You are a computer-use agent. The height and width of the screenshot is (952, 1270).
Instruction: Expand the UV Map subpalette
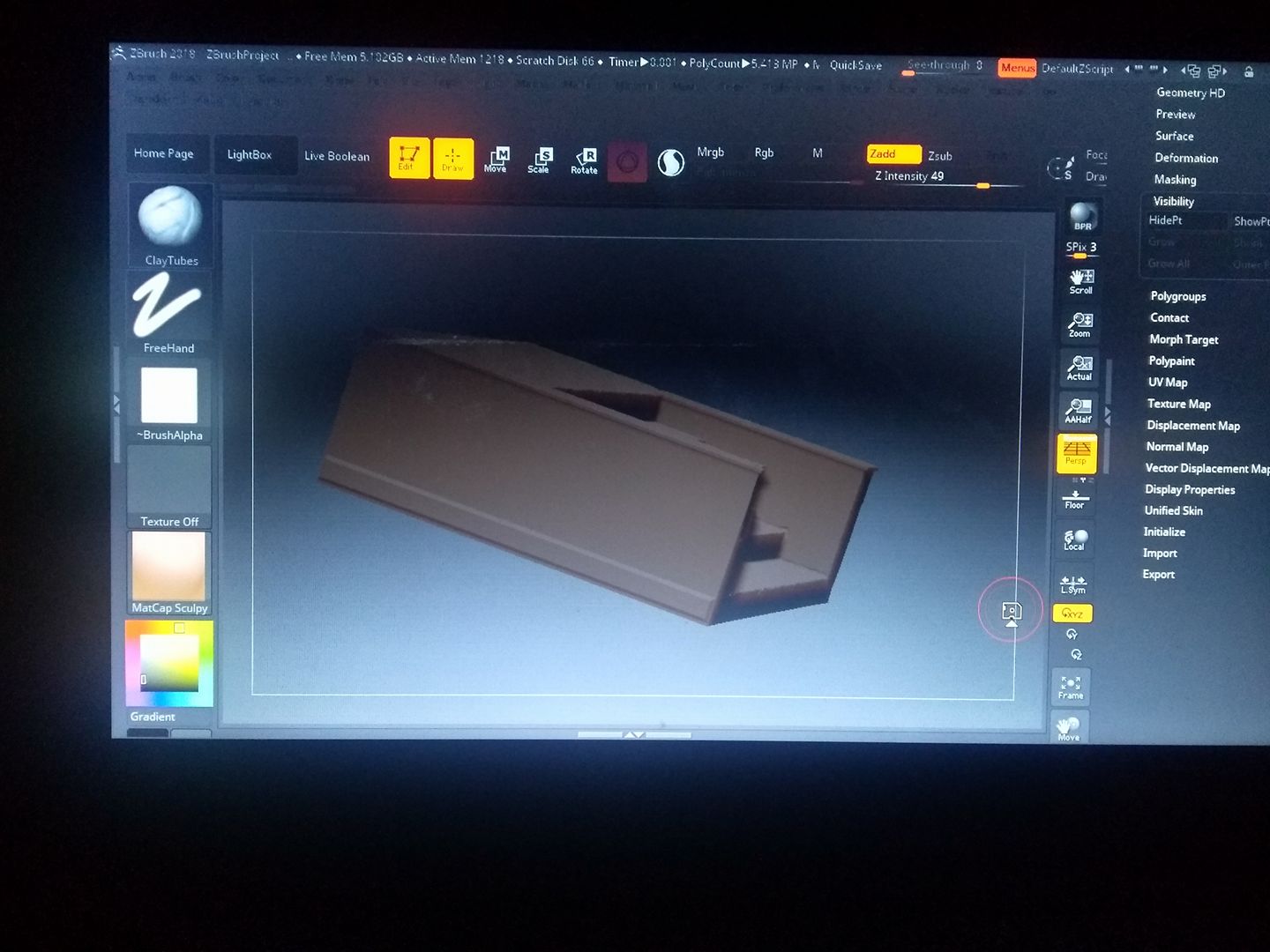1168,382
